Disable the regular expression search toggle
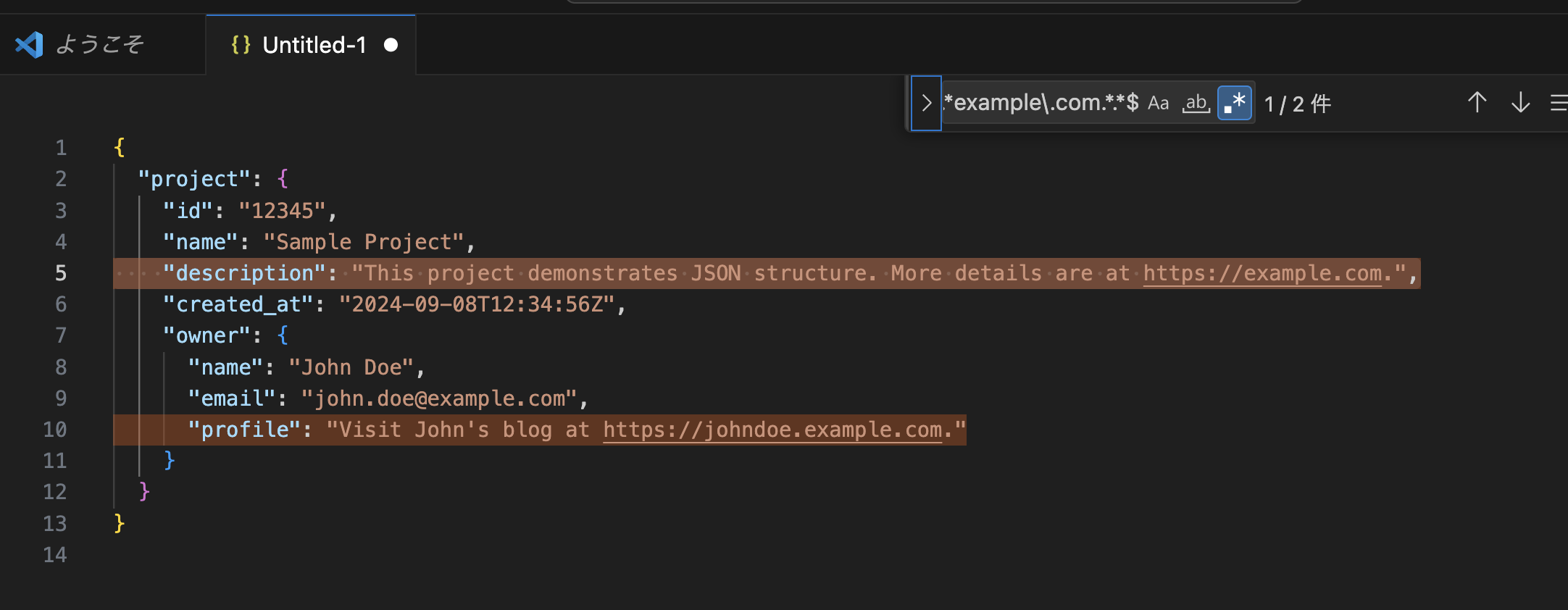Screen dimensions: 1568x610 click(x=1235, y=104)
